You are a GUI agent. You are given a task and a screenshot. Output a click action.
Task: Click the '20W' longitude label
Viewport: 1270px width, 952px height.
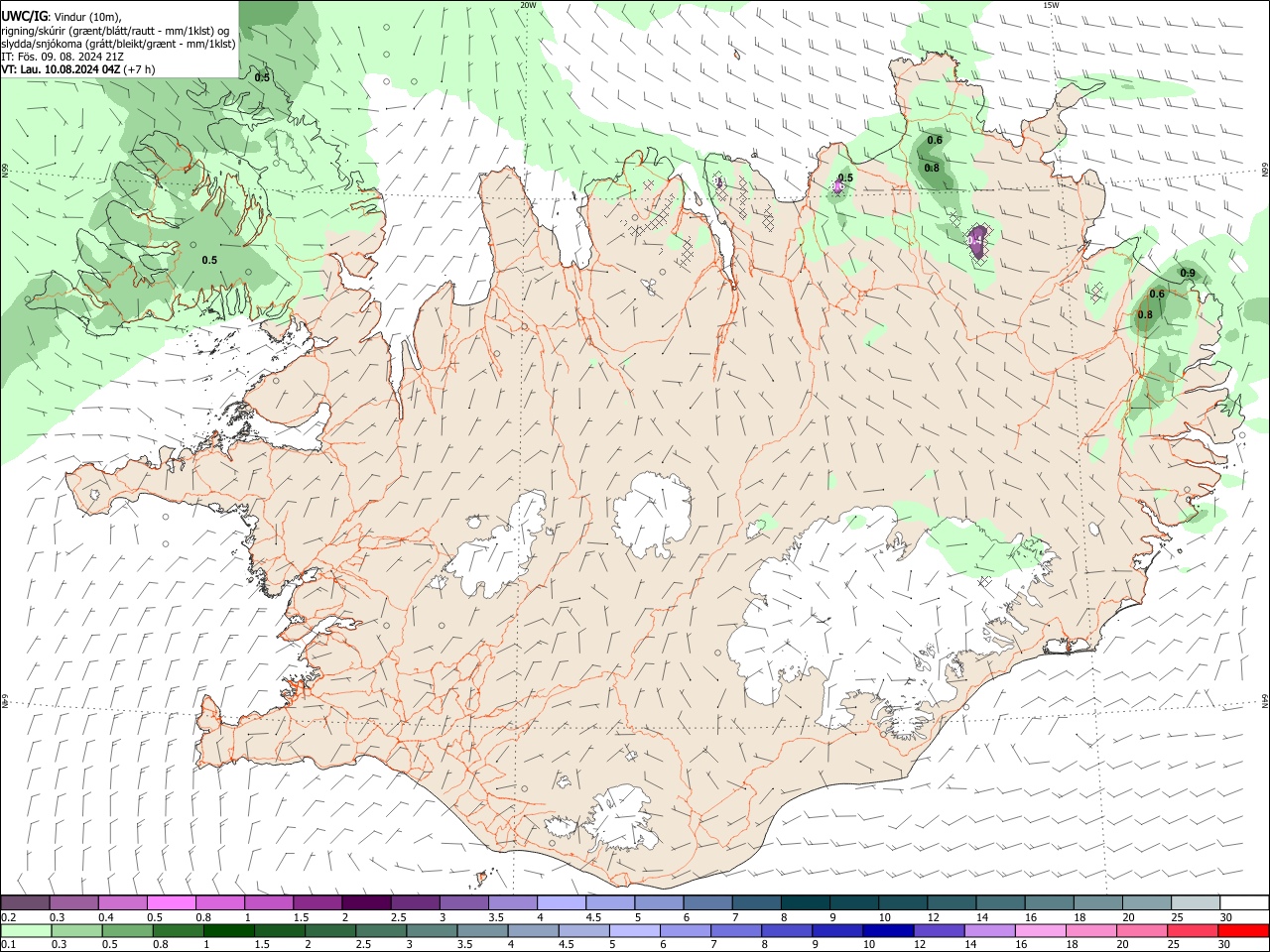point(528,5)
